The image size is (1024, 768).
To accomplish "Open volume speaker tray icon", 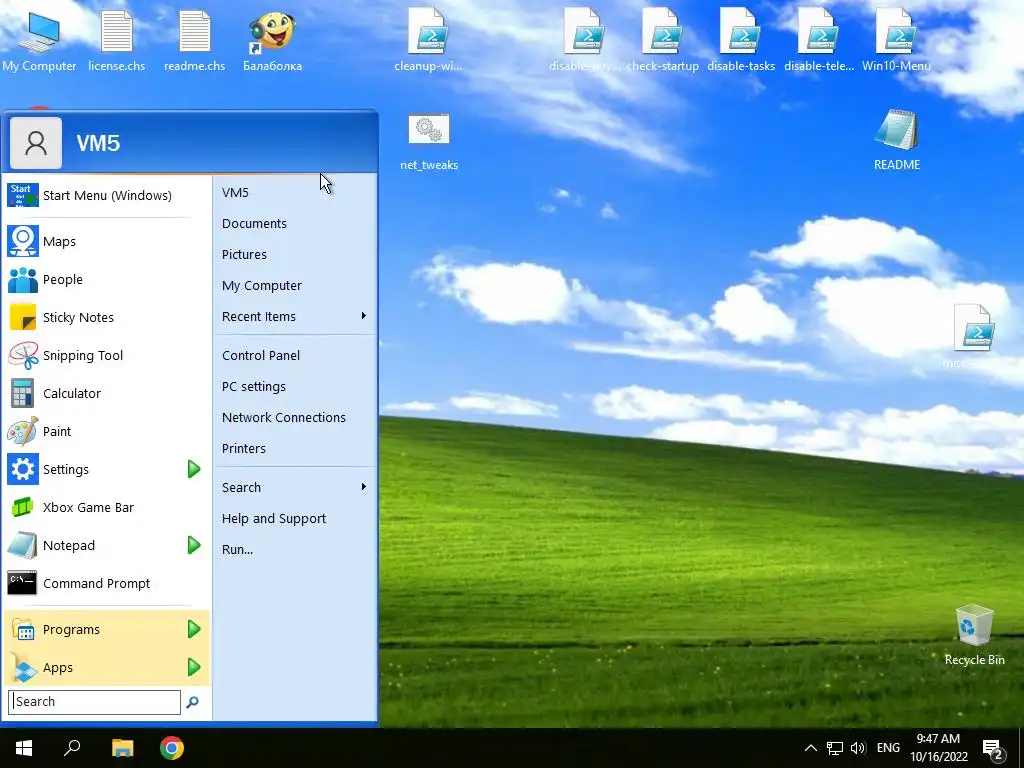I will (x=858, y=748).
